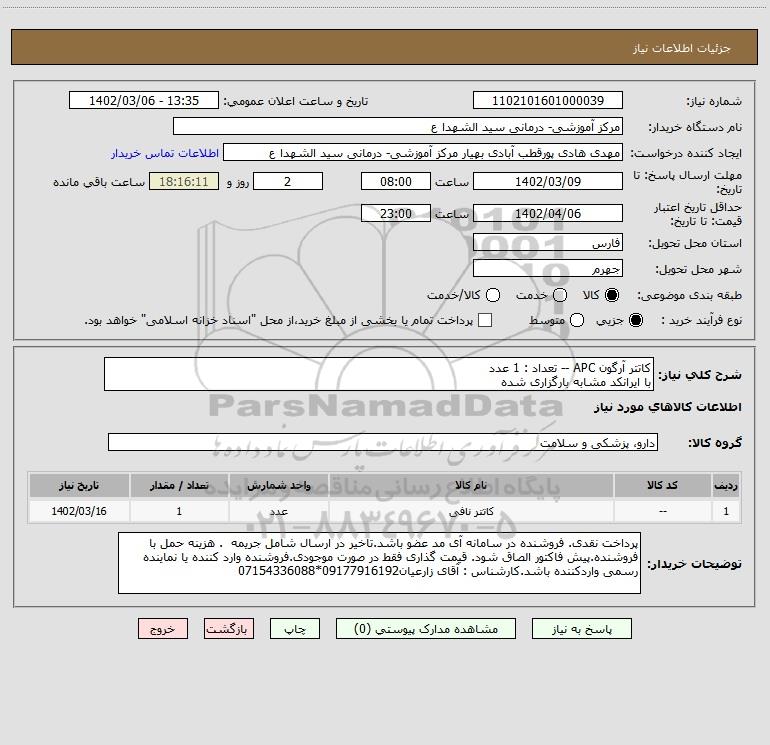Click the need date cell 1402/03/16
Viewport: 770px width, 745px height.
point(79,511)
